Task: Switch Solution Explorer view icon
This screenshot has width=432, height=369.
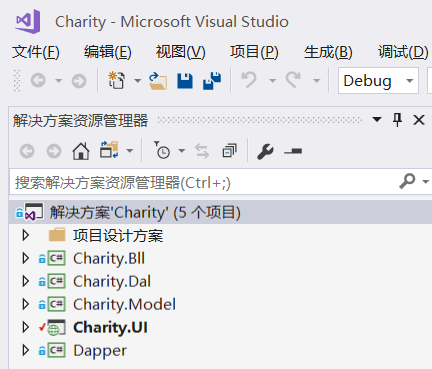Action: tap(109, 150)
